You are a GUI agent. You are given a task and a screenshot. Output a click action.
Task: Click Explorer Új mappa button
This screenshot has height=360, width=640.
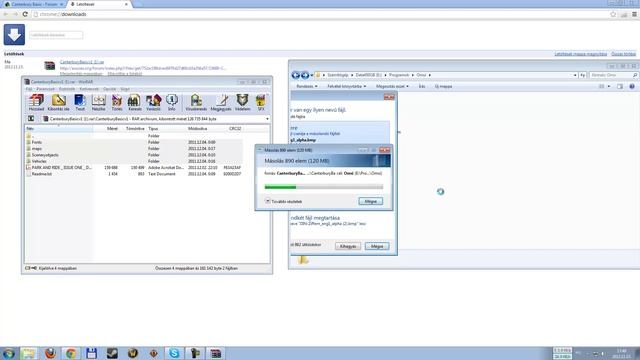[x=443, y=87]
